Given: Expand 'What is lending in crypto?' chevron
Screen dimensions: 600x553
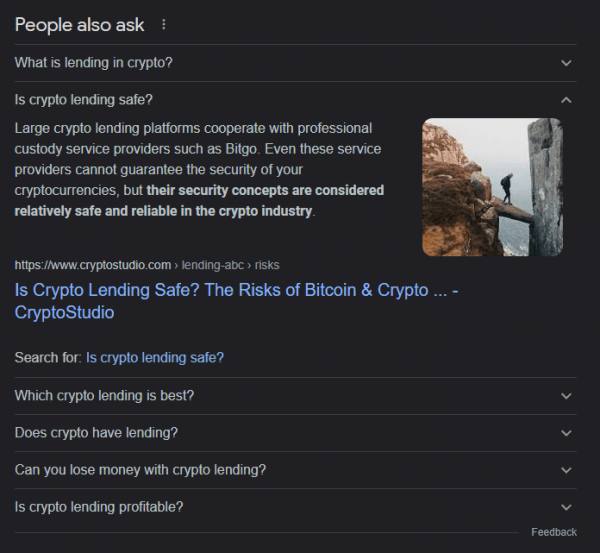Looking at the screenshot, I should click(566, 63).
